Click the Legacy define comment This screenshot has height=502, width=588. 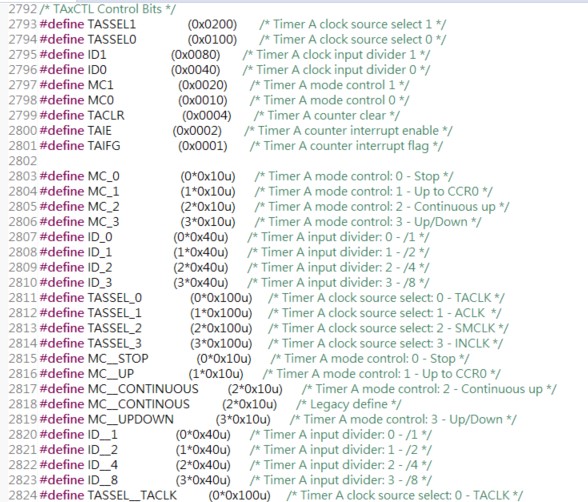tap(348, 404)
